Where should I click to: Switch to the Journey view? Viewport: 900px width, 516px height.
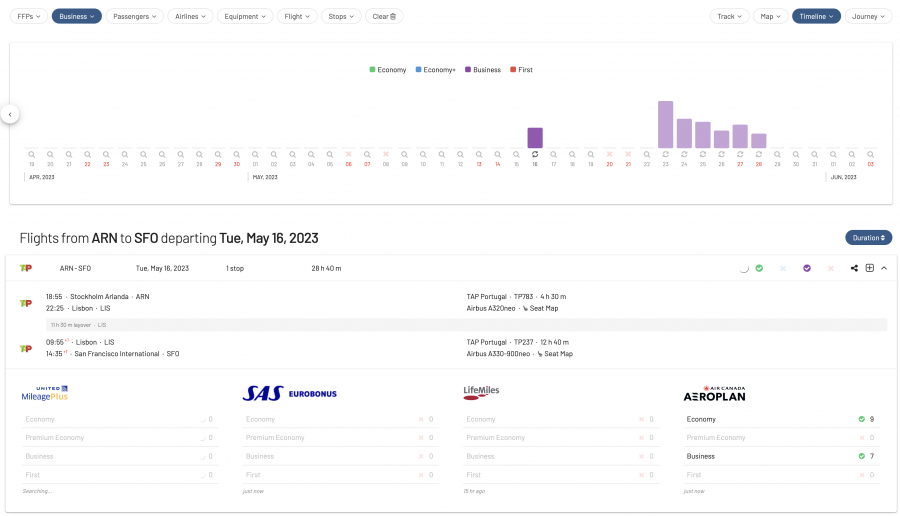(x=868, y=16)
